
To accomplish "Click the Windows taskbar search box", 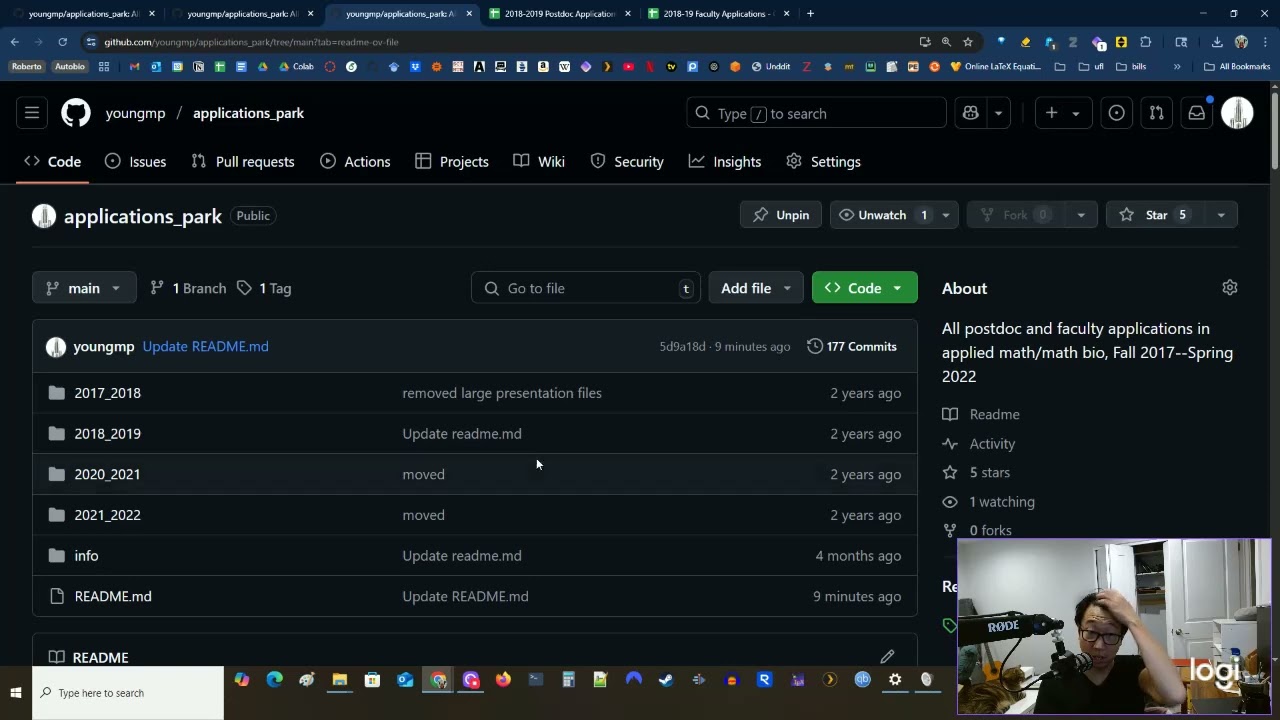I will click(x=128, y=693).
